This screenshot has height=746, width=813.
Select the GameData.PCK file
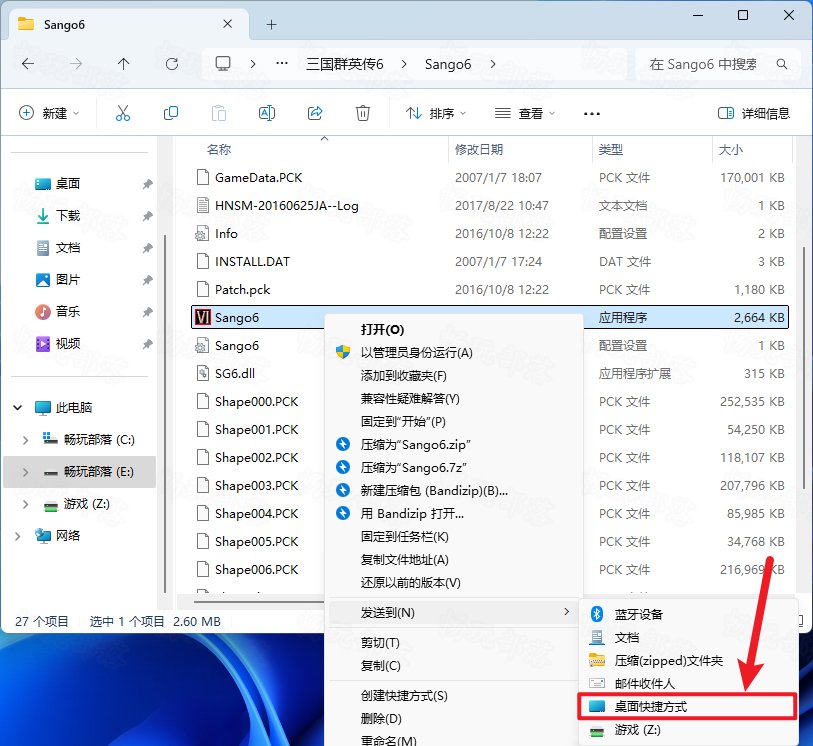[x=490, y=177]
